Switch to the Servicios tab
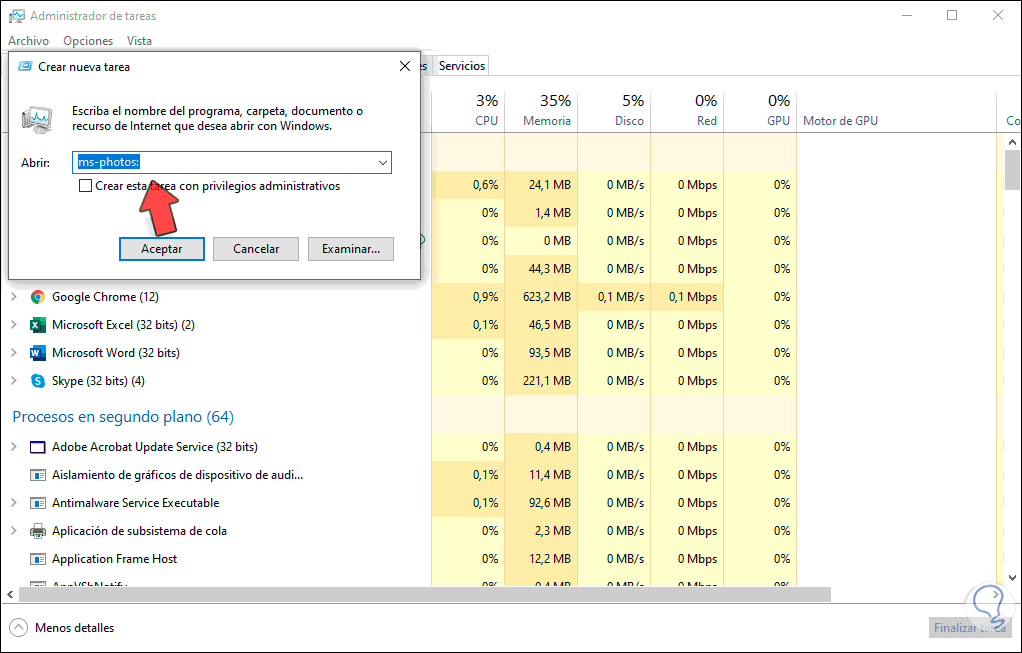This screenshot has height=653, width=1022. point(462,66)
